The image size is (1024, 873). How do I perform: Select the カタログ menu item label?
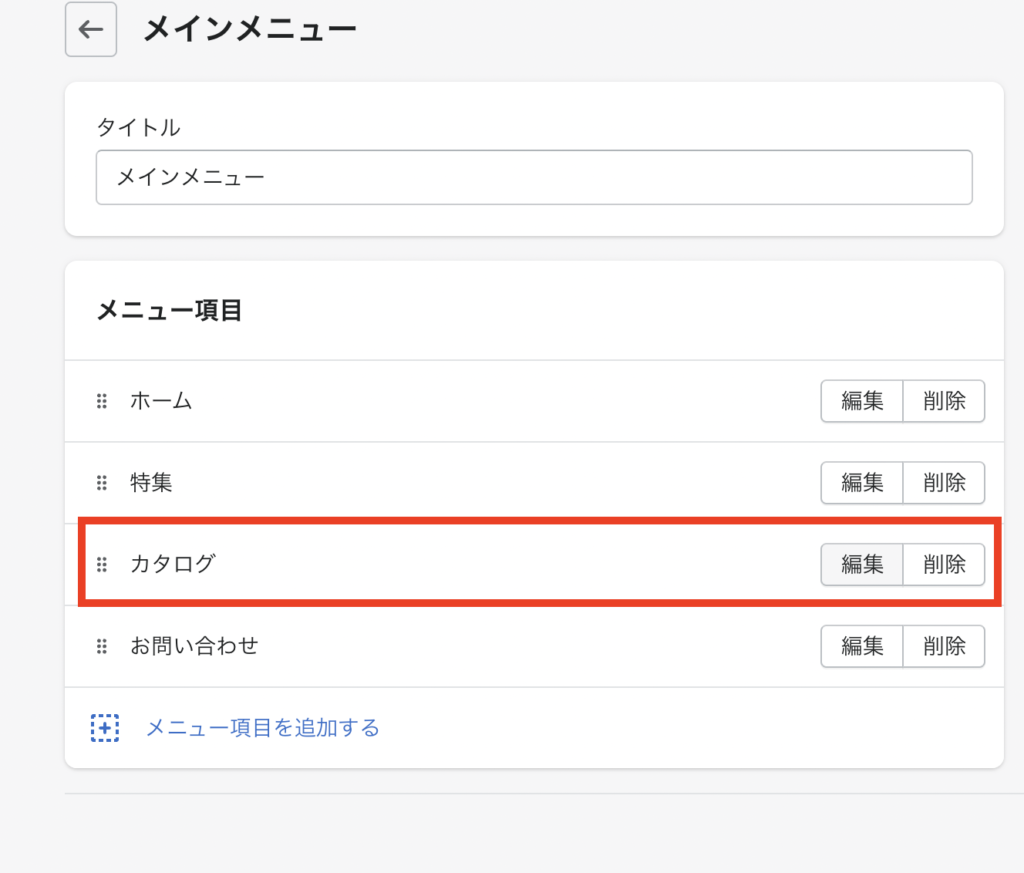(172, 564)
